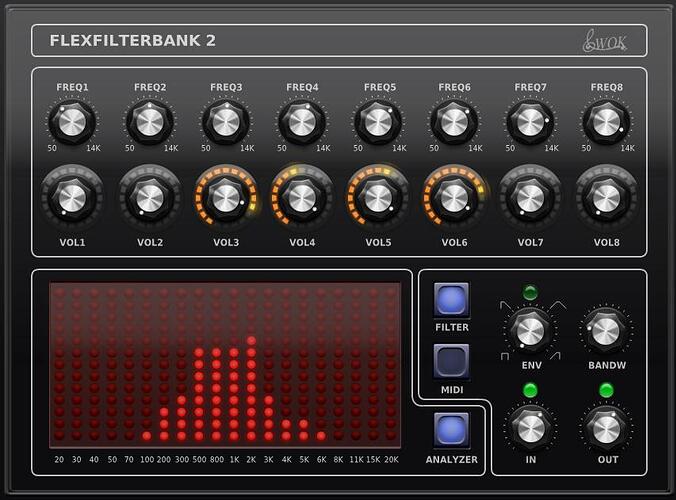Click the VOL3 volume knob
This screenshot has width=676, height=500.
pos(226,198)
